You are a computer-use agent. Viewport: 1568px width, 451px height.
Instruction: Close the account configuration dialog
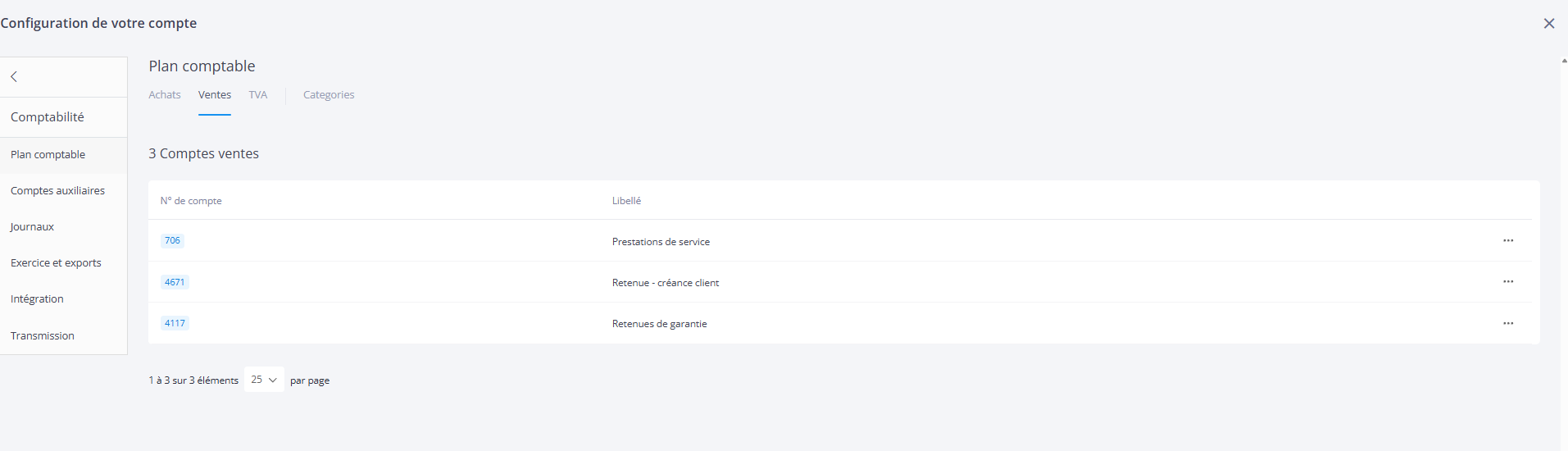pyautogui.click(x=1548, y=24)
